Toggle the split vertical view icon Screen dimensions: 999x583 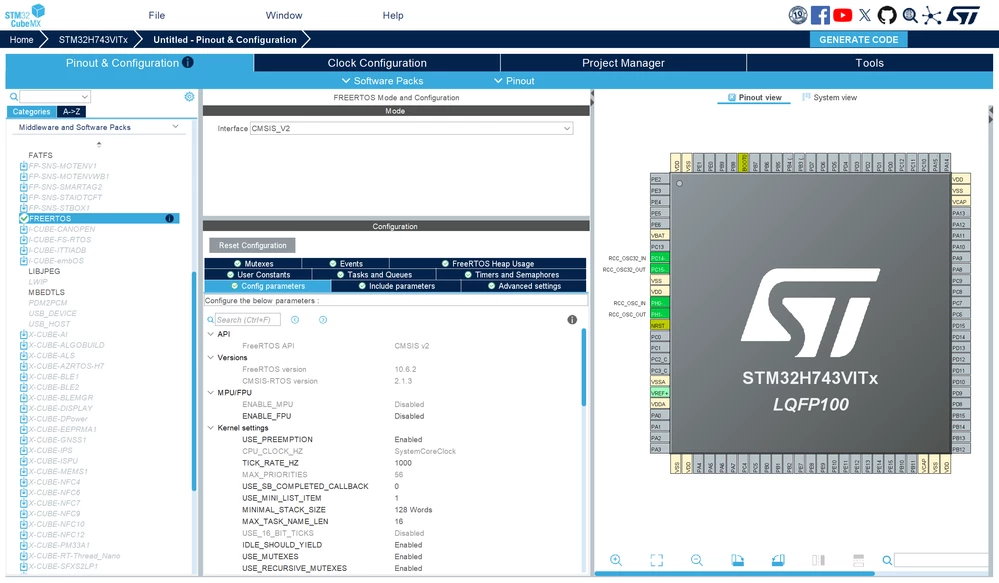pos(819,560)
